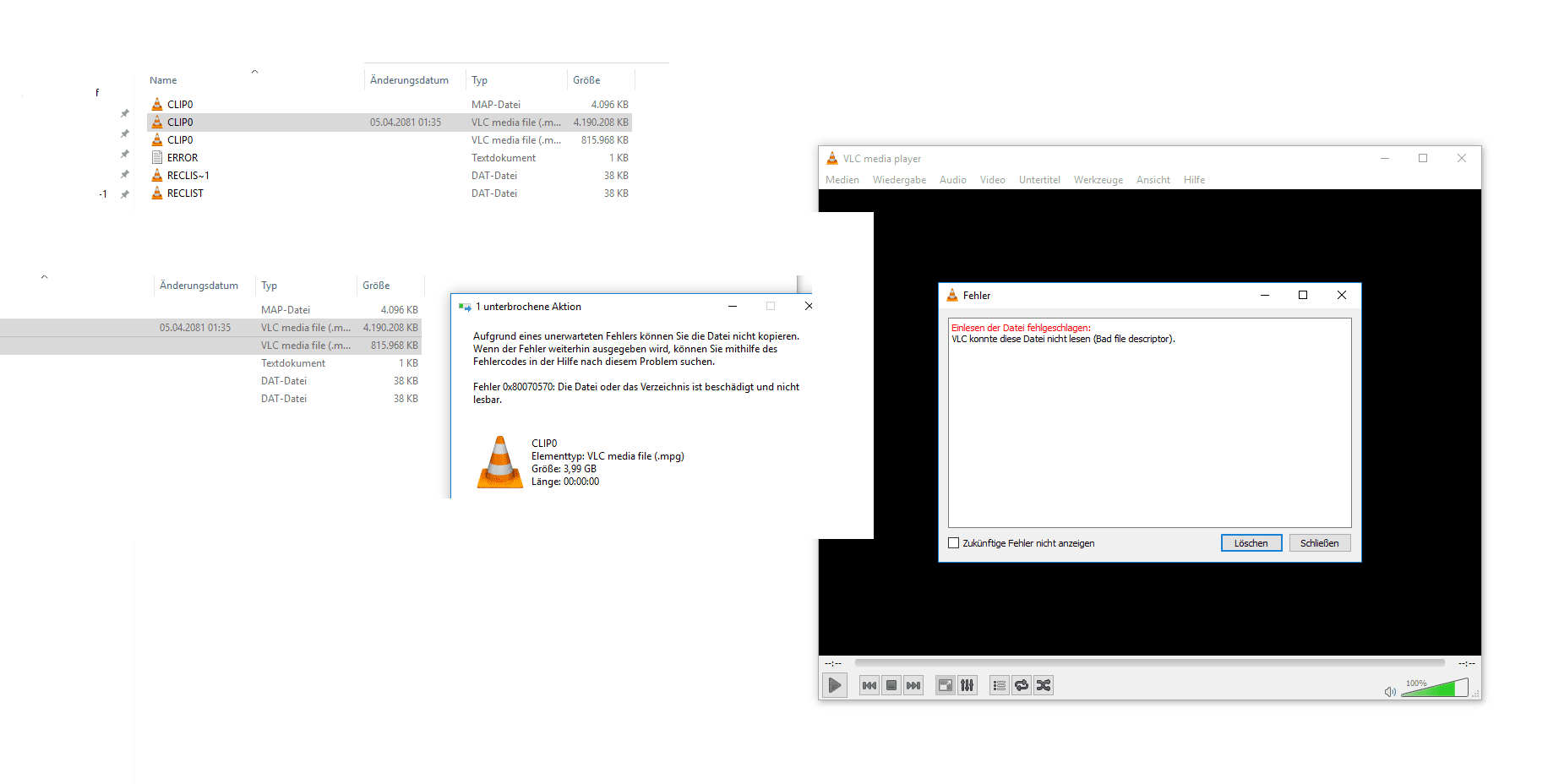Click 'Größe: 3,99 GB' text in dialog
The width and height of the screenshot is (1548, 784).
pos(564,469)
